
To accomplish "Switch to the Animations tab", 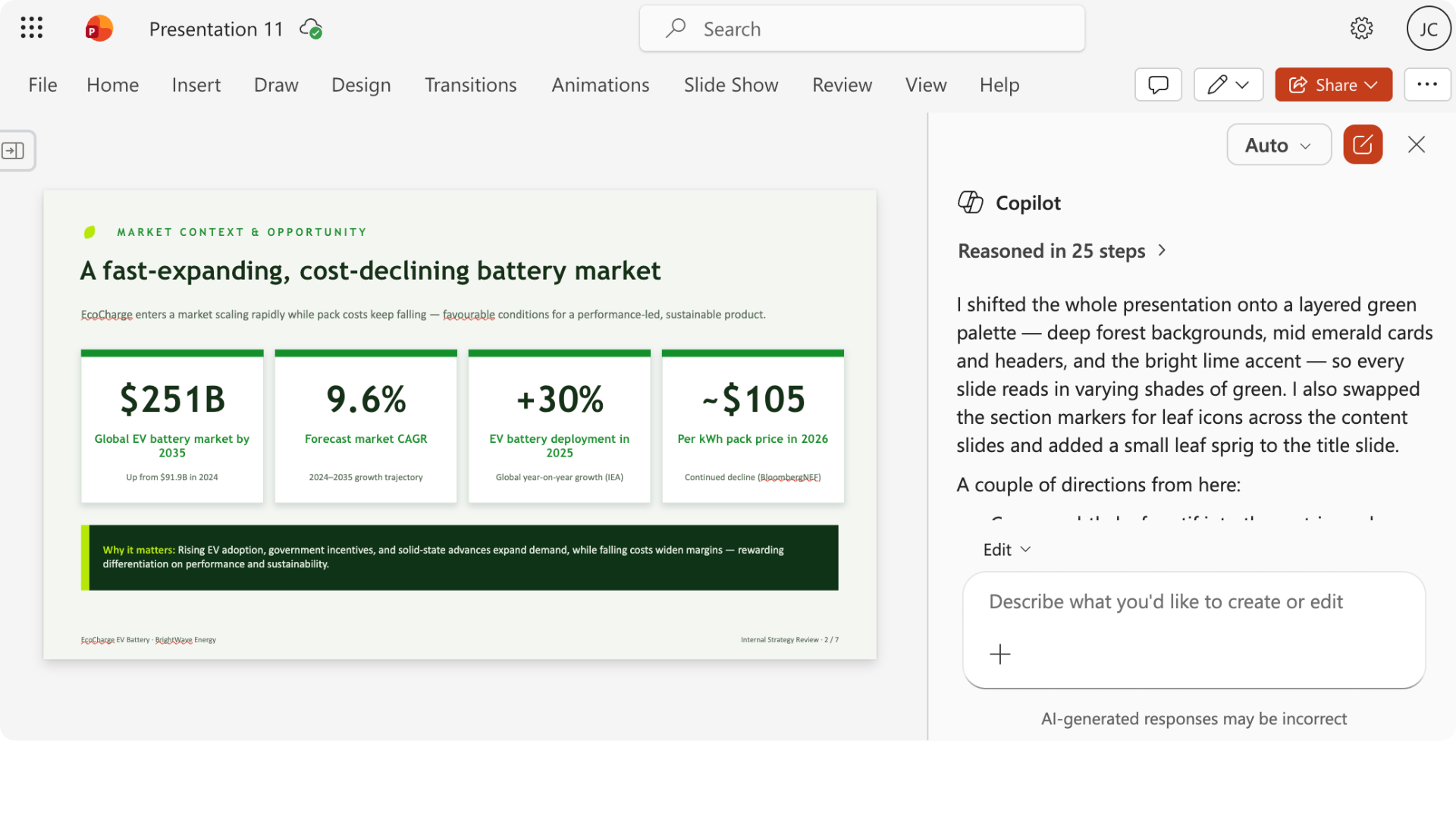I will [600, 85].
